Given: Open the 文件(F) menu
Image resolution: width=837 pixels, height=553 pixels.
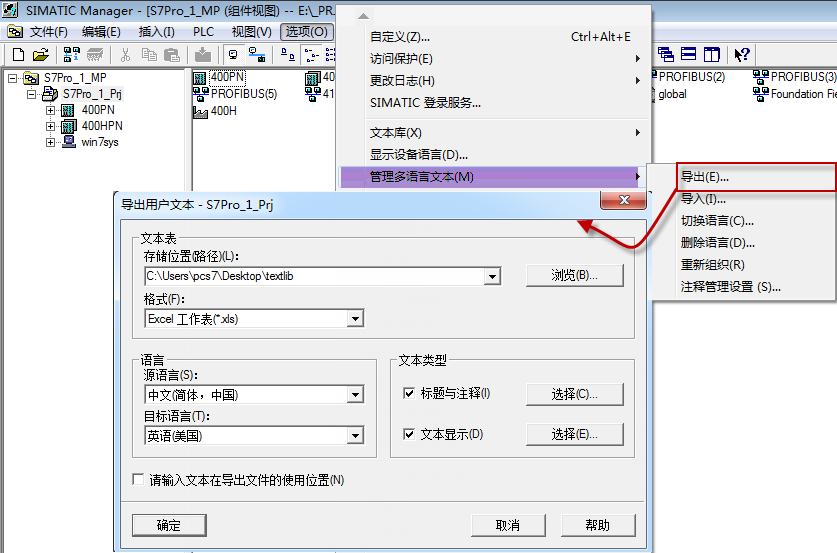Looking at the screenshot, I should 49,32.
